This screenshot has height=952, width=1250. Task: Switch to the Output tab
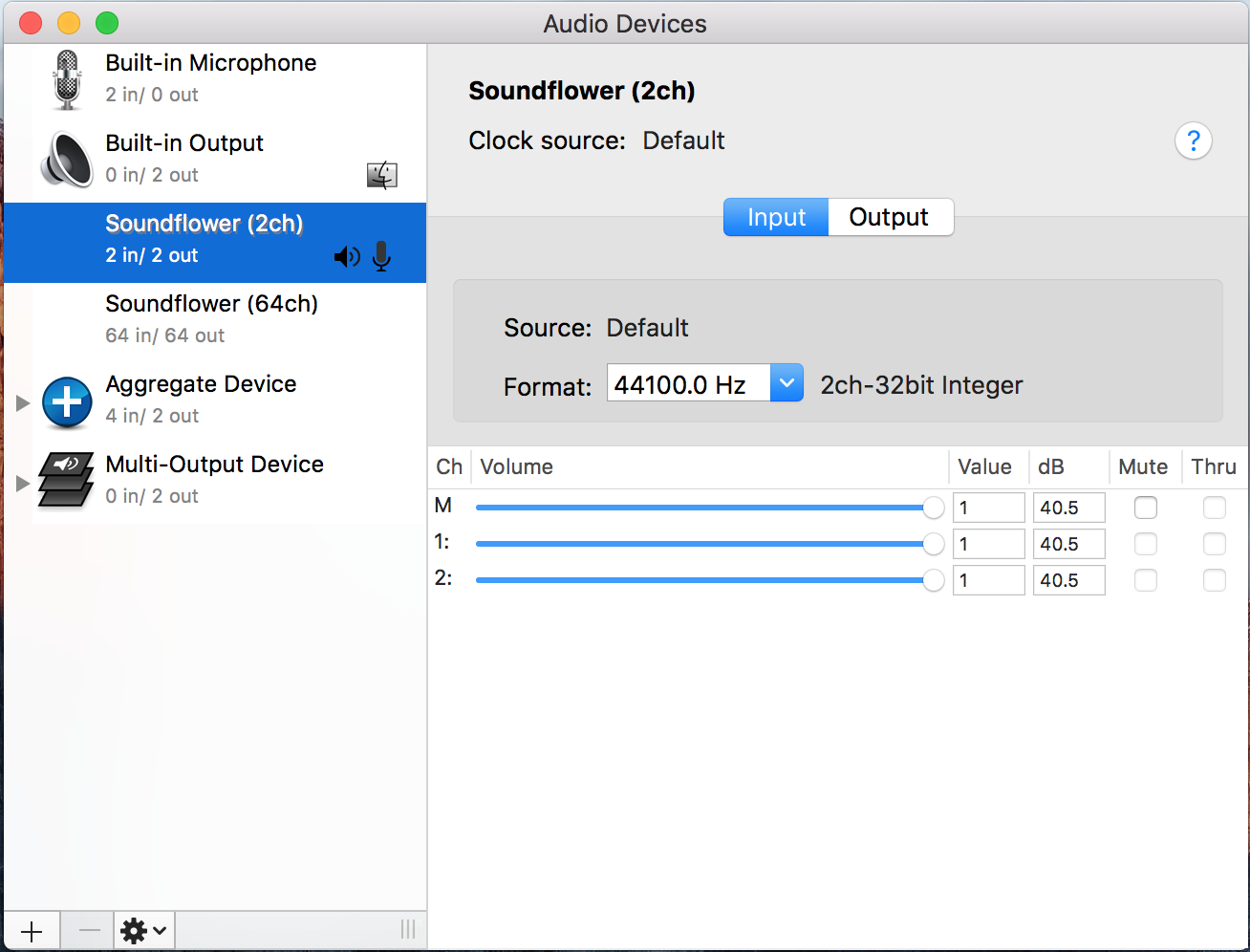point(890,217)
